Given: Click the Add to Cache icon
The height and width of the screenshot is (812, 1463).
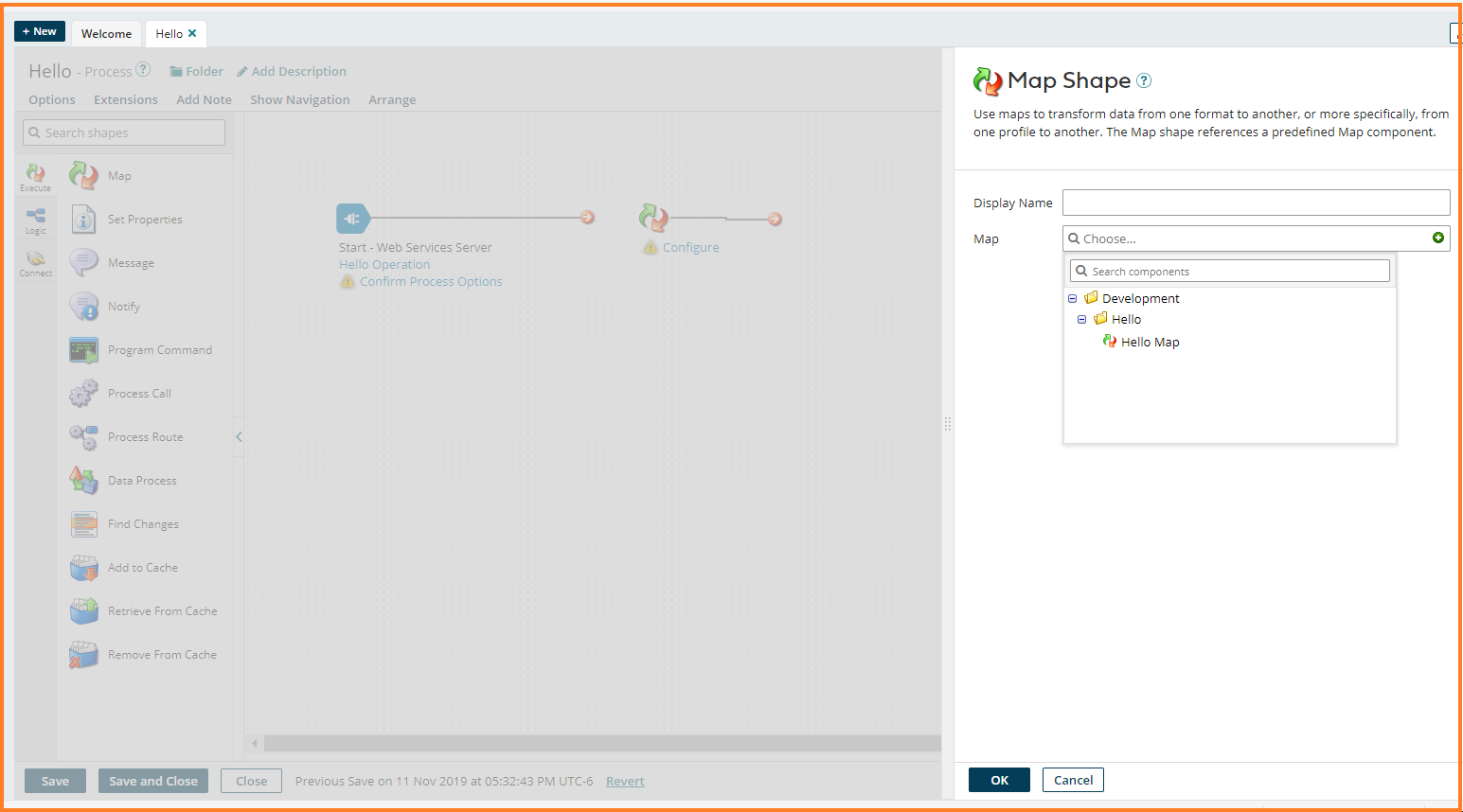Looking at the screenshot, I should coord(83,567).
